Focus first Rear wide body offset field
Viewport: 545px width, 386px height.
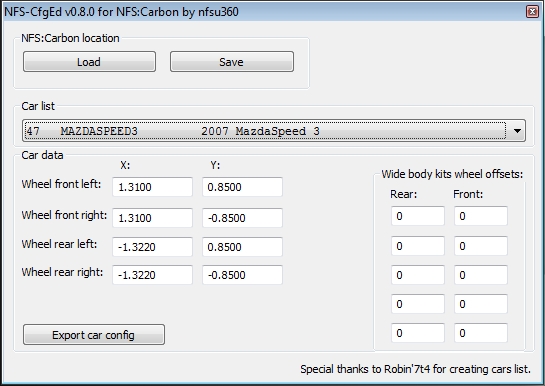point(418,216)
